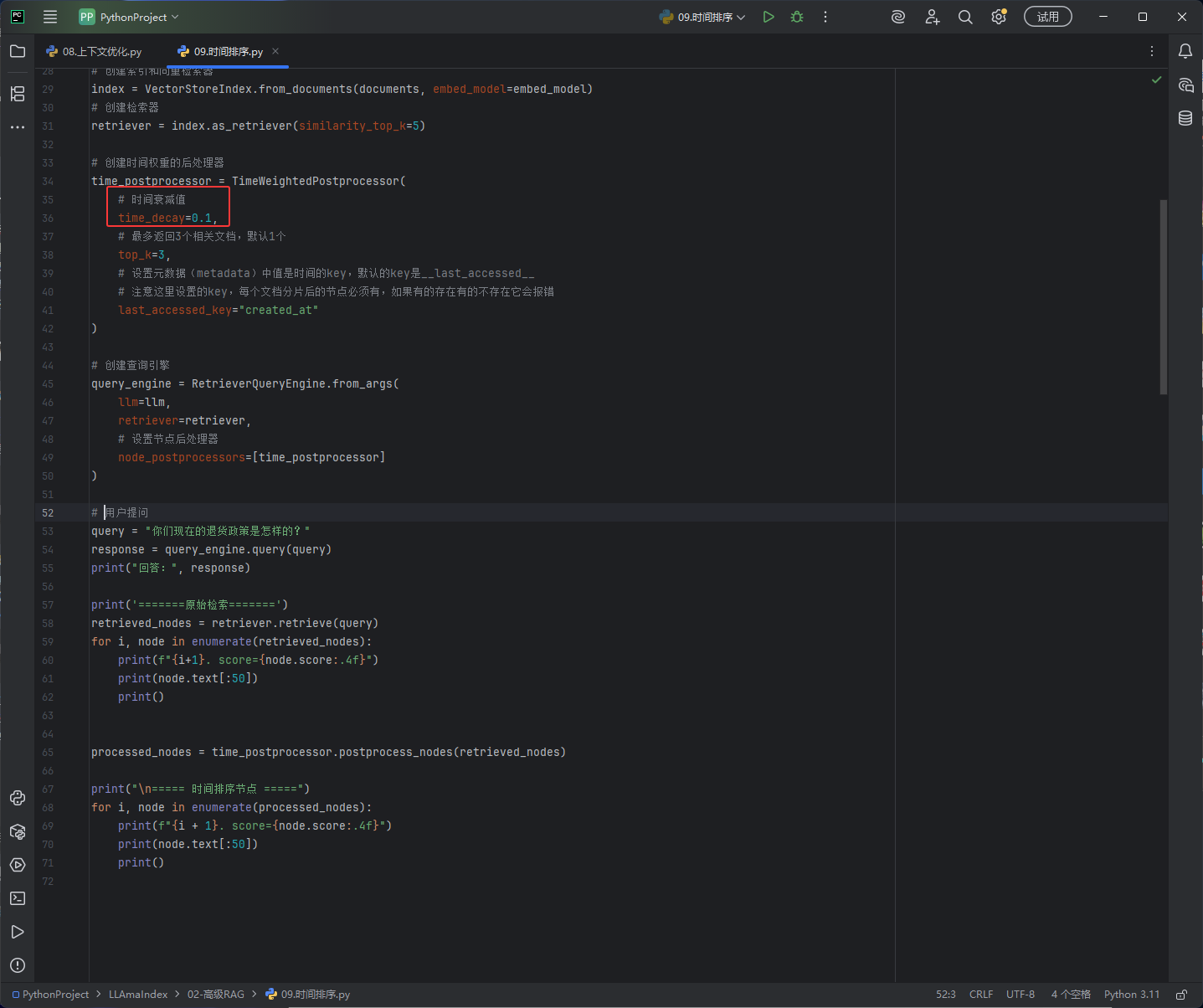
Task: Click line number 36 in gutter
Action: pyautogui.click(x=48, y=218)
